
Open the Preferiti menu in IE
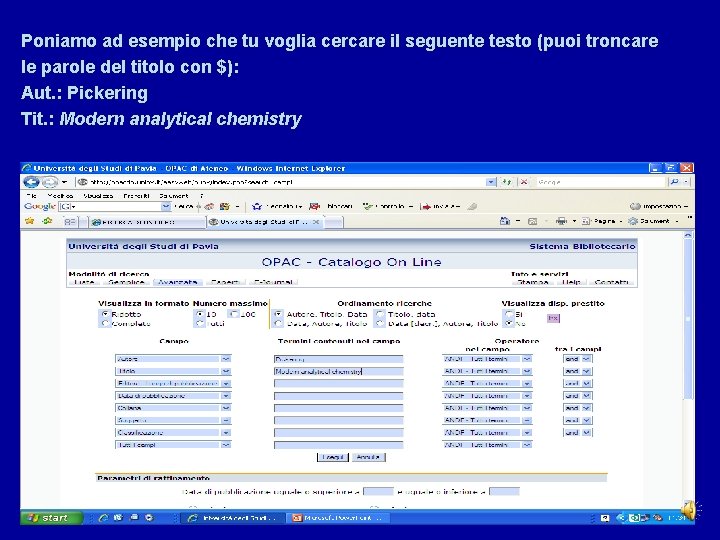coord(136,196)
